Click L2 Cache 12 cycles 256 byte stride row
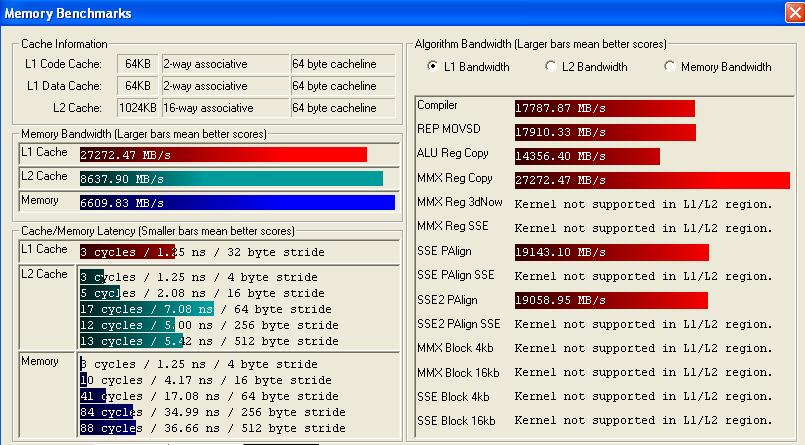 tap(209, 325)
